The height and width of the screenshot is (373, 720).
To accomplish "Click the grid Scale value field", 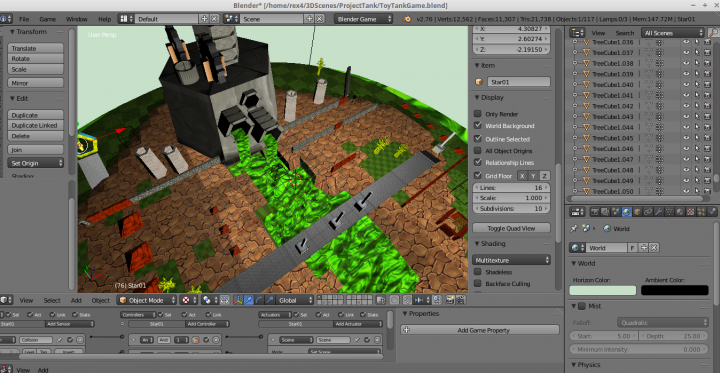I will pyautogui.click(x=511, y=198).
